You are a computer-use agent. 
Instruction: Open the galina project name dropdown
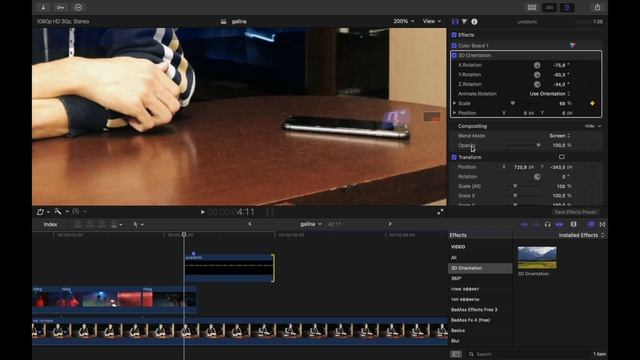311,224
